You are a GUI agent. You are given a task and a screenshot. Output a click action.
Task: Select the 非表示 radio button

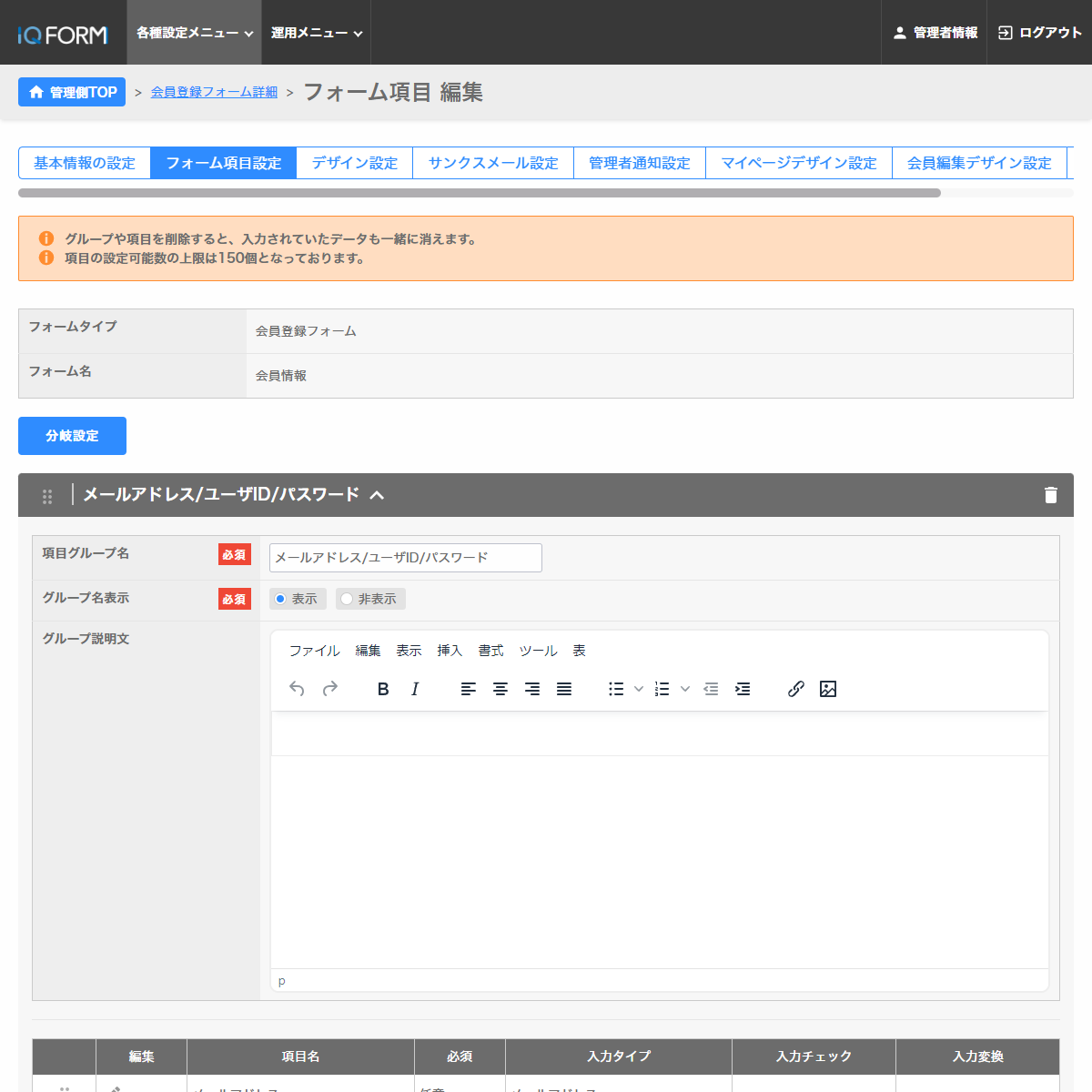coord(347,599)
